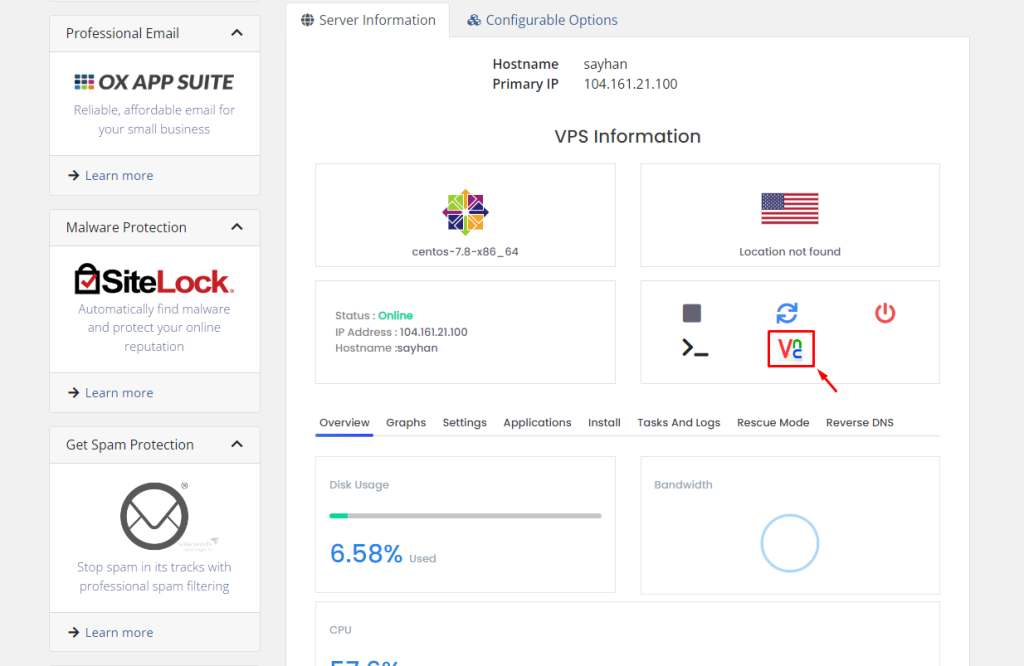
Task: Click the SiteLock logo
Action: [154, 279]
